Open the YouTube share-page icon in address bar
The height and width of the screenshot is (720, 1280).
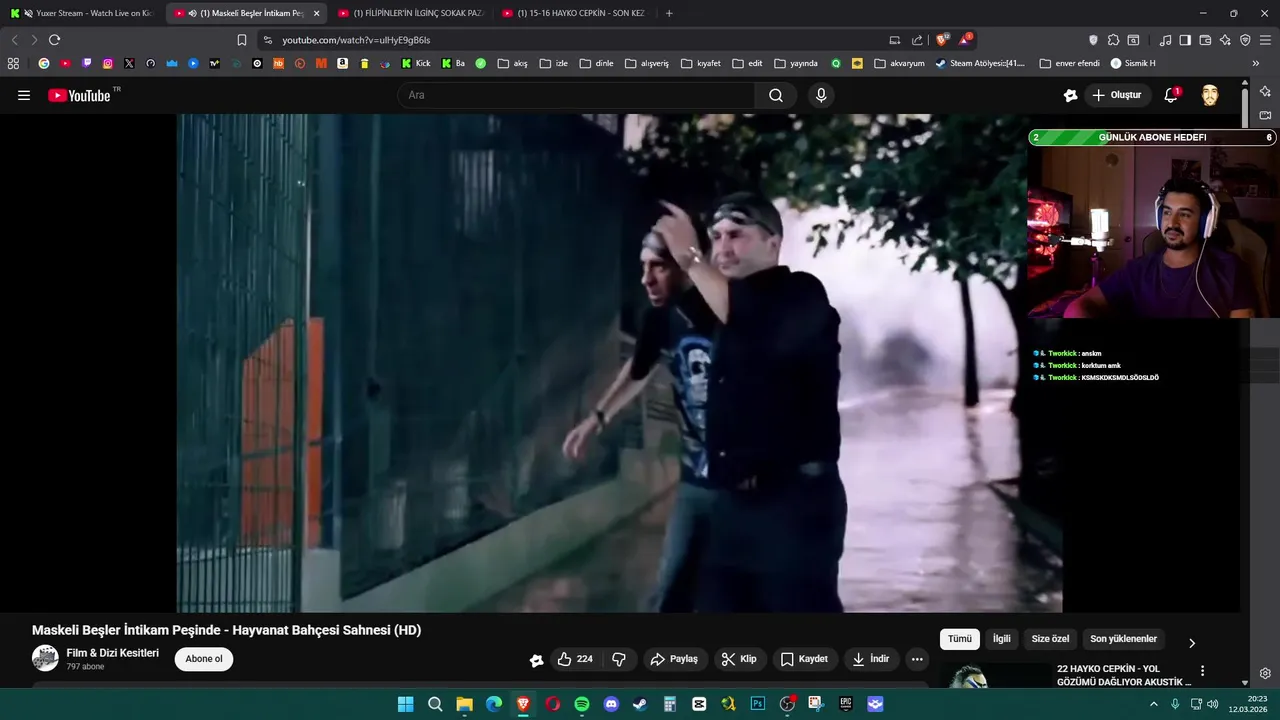pyautogui.click(x=917, y=40)
